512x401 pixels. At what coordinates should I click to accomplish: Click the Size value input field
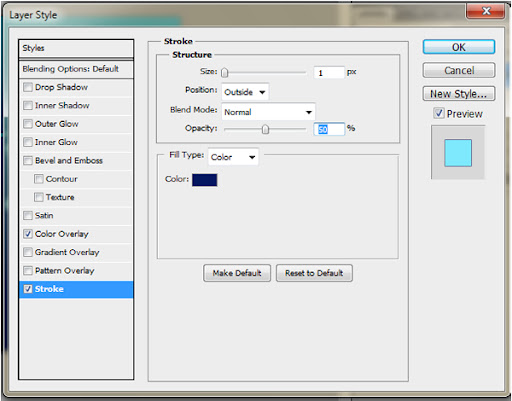point(329,73)
